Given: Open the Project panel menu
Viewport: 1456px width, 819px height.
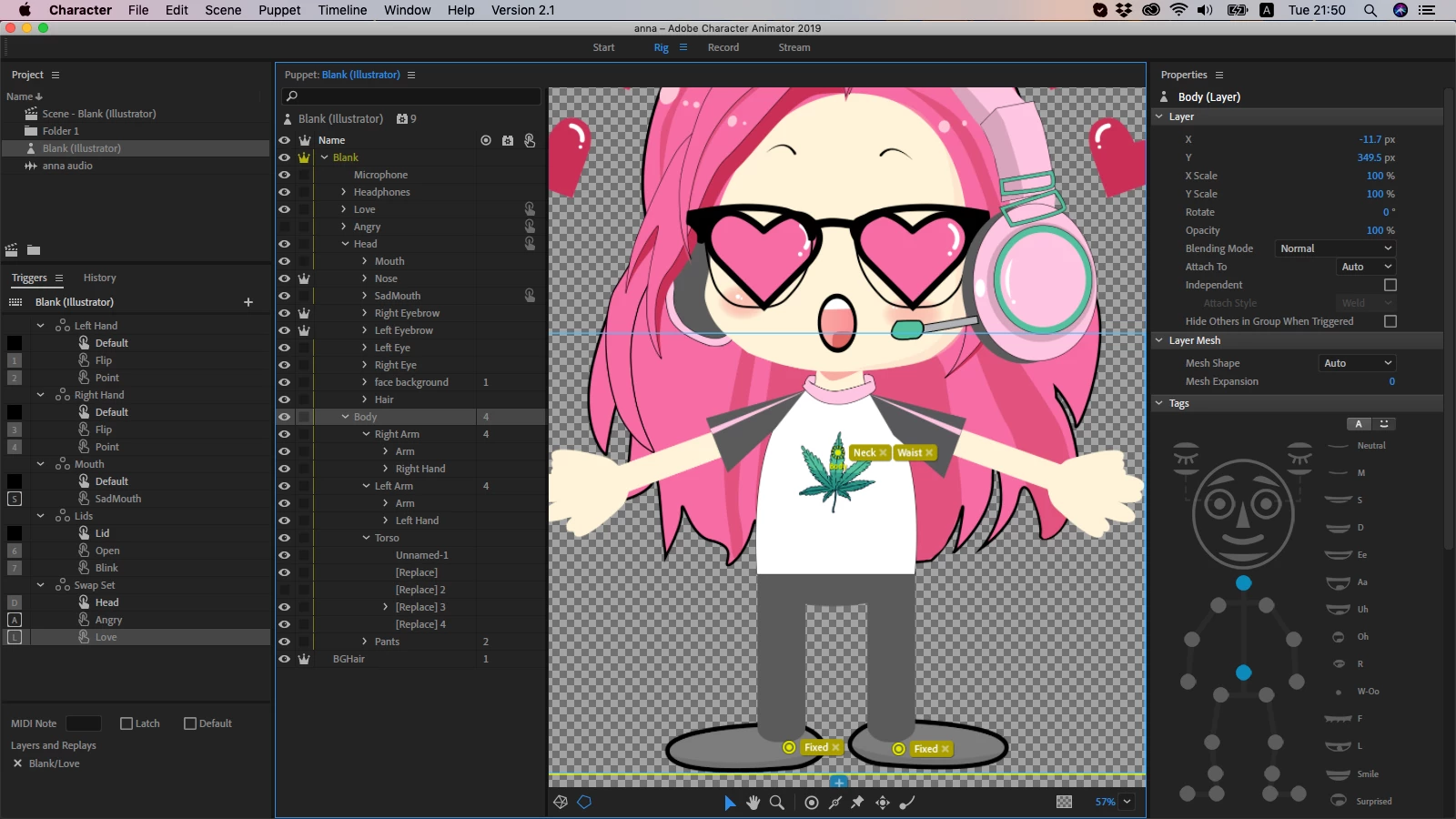Looking at the screenshot, I should [x=56, y=75].
